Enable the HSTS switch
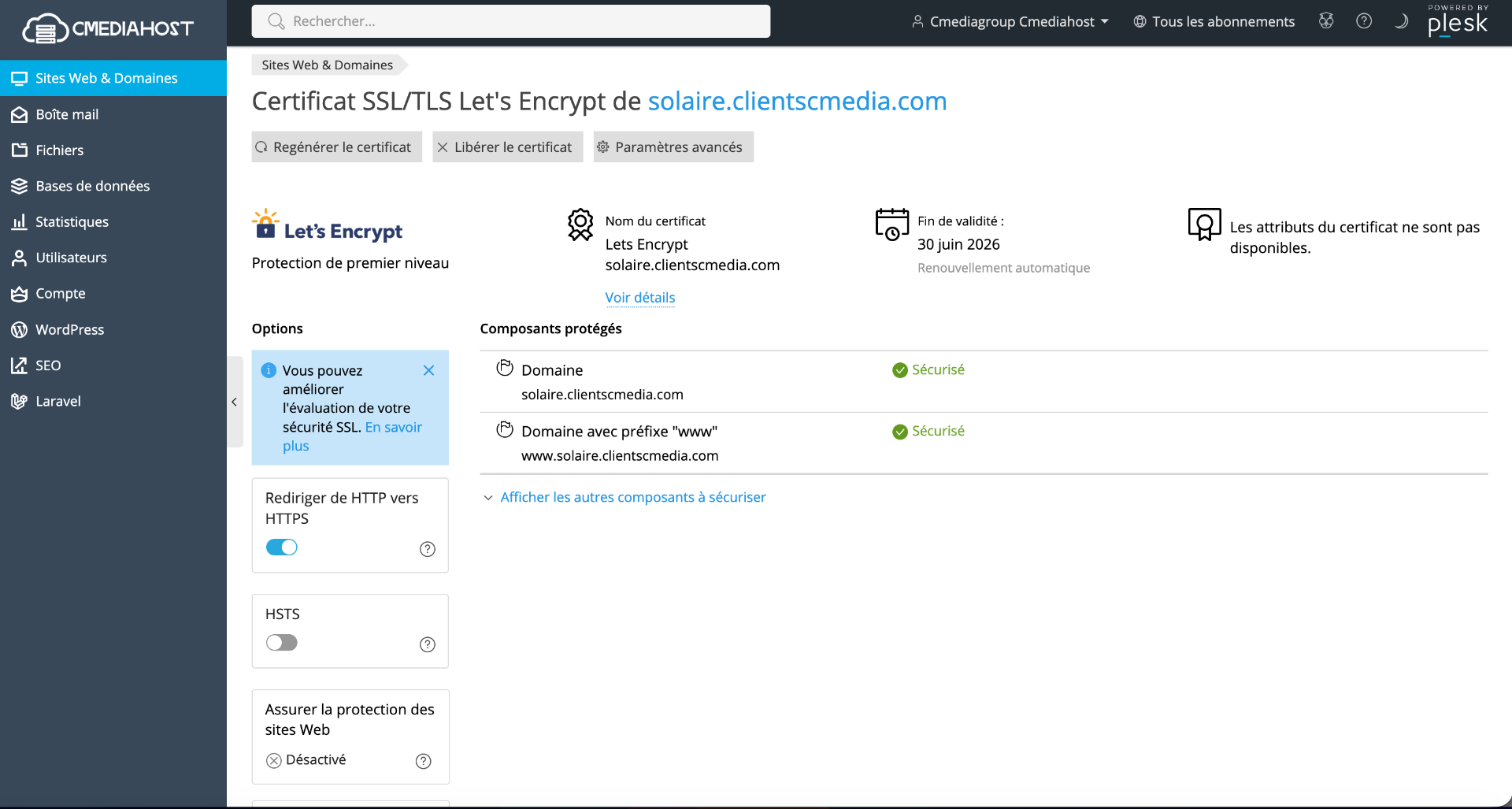This screenshot has height=809, width=1512. (x=282, y=643)
